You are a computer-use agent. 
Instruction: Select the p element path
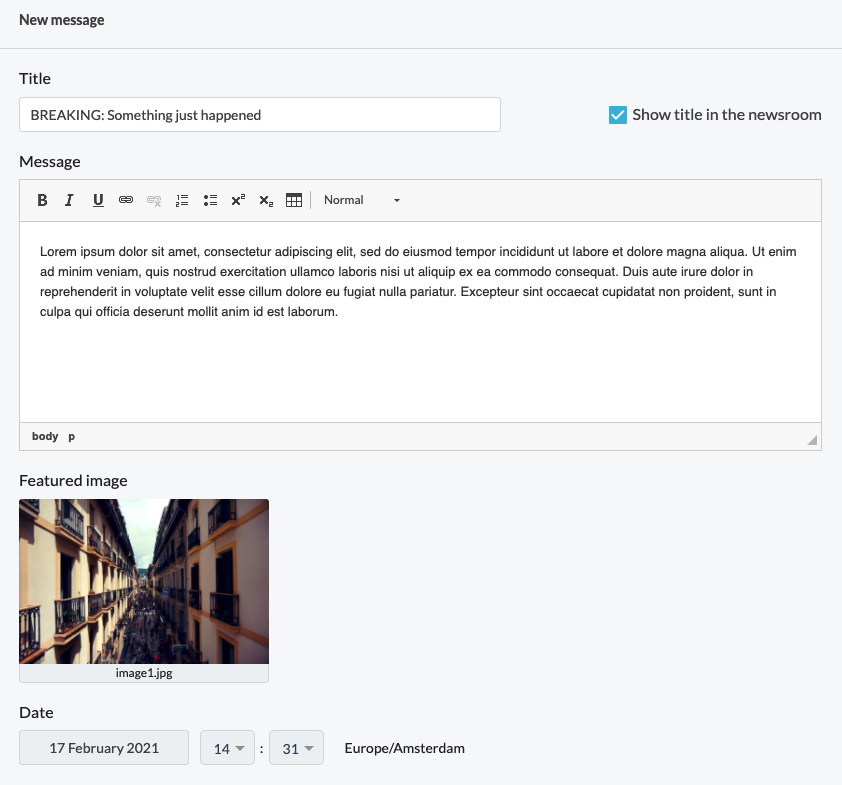(71, 437)
